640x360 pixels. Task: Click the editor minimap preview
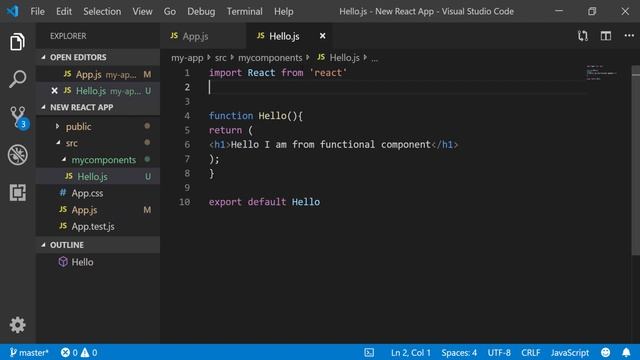(x=601, y=73)
